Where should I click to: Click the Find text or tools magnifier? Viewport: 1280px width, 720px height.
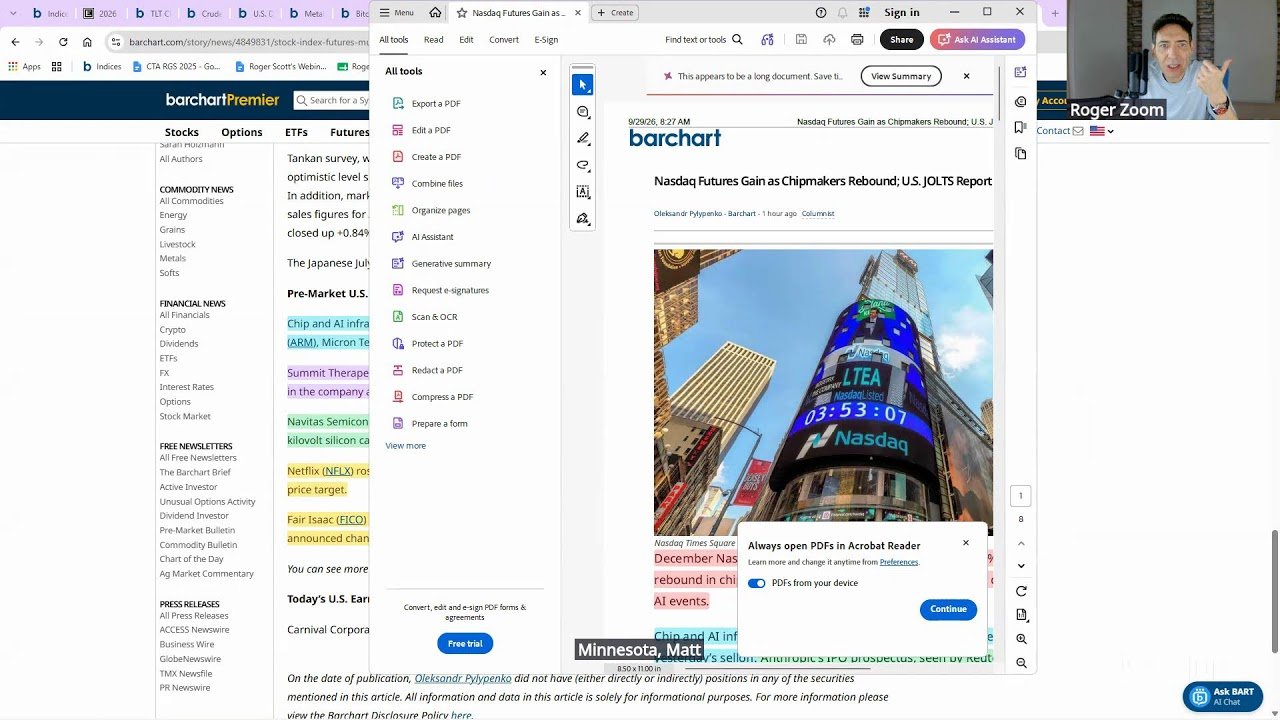coord(737,40)
